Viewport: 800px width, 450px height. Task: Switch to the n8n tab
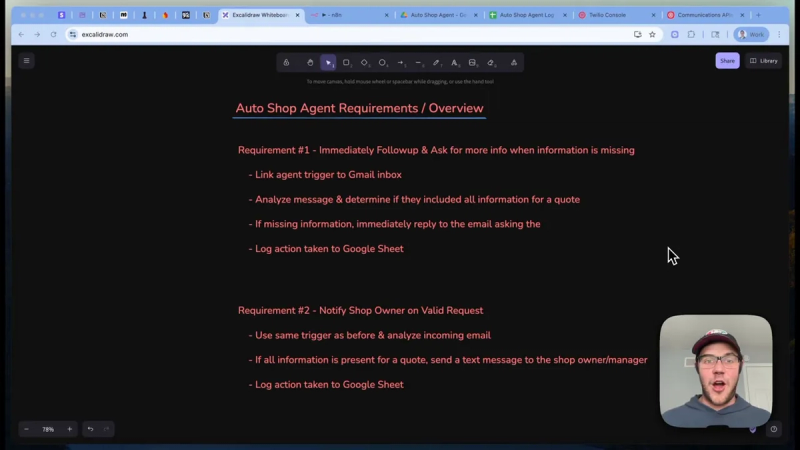tap(349, 15)
